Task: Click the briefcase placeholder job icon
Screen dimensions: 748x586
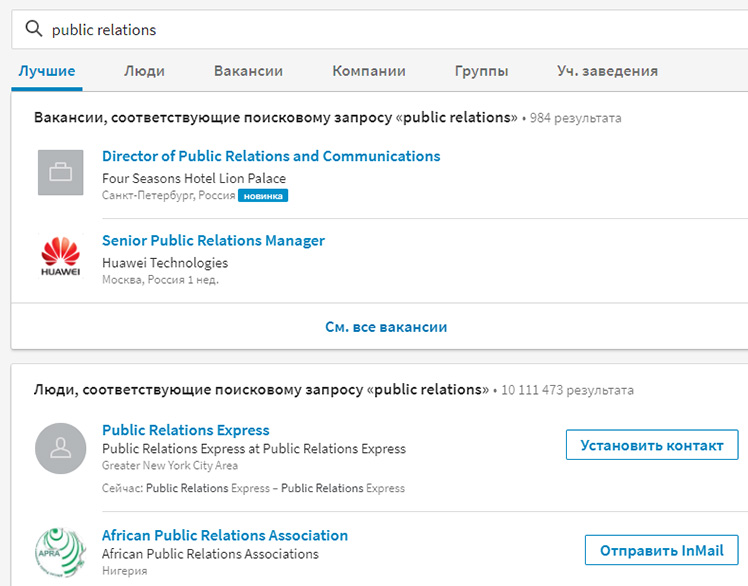Action: 61,172
